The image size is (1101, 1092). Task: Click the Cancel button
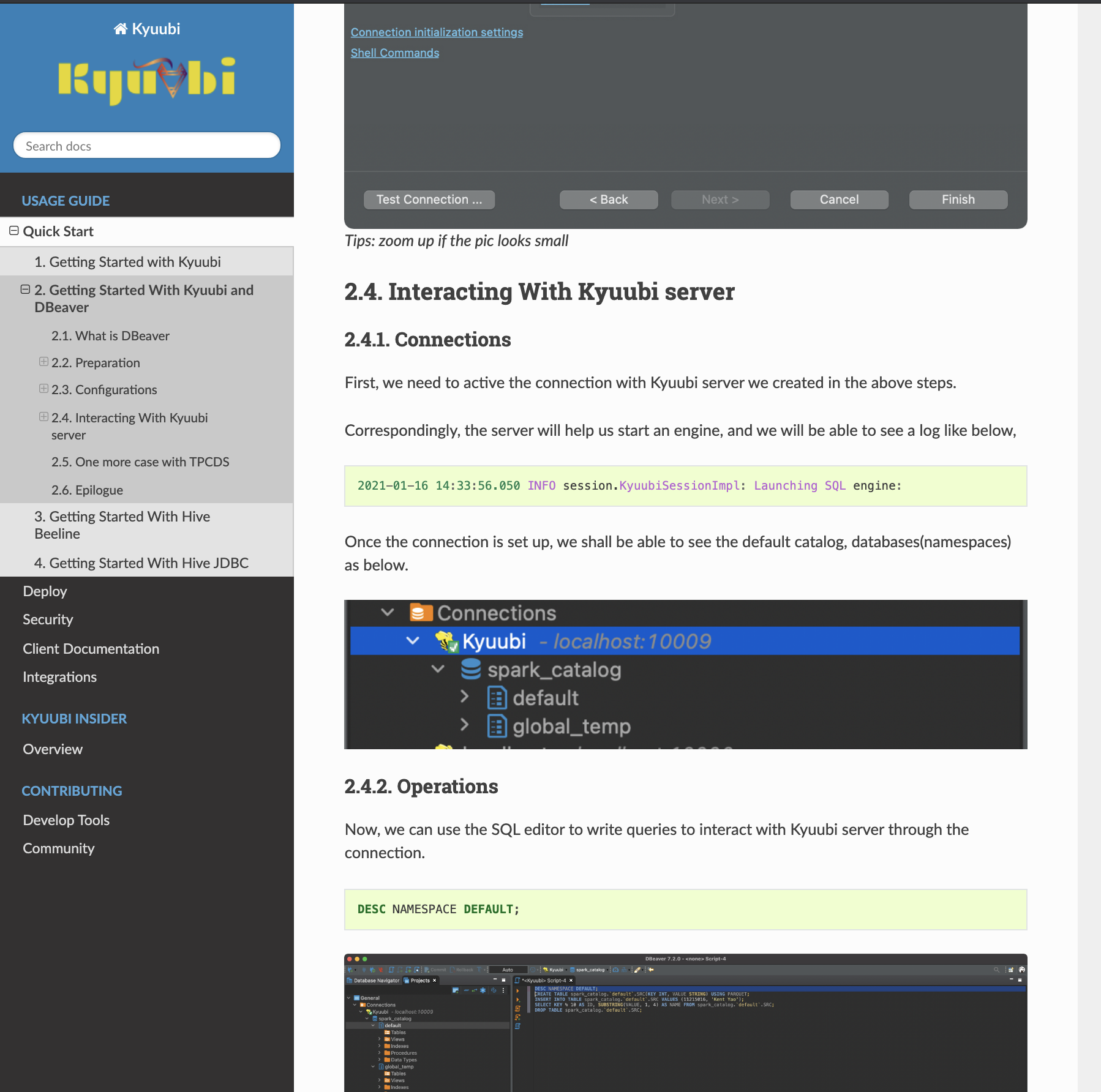[839, 200]
